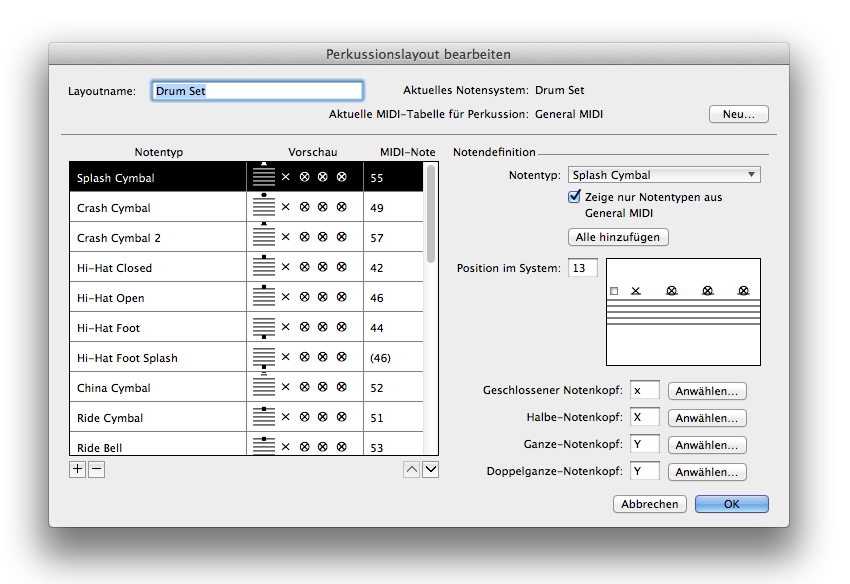Remove selected note type with minus button
The height and width of the screenshot is (584, 850).
tap(96, 469)
